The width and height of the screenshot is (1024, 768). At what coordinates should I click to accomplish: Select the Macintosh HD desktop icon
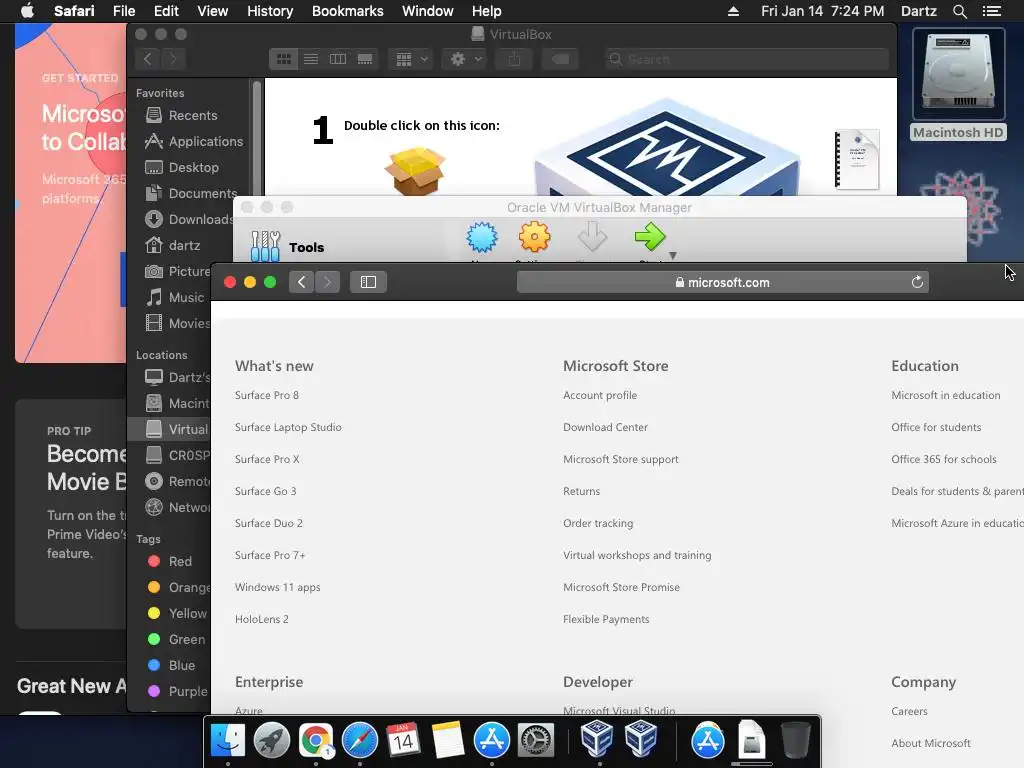pyautogui.click(x=958, y=84)
